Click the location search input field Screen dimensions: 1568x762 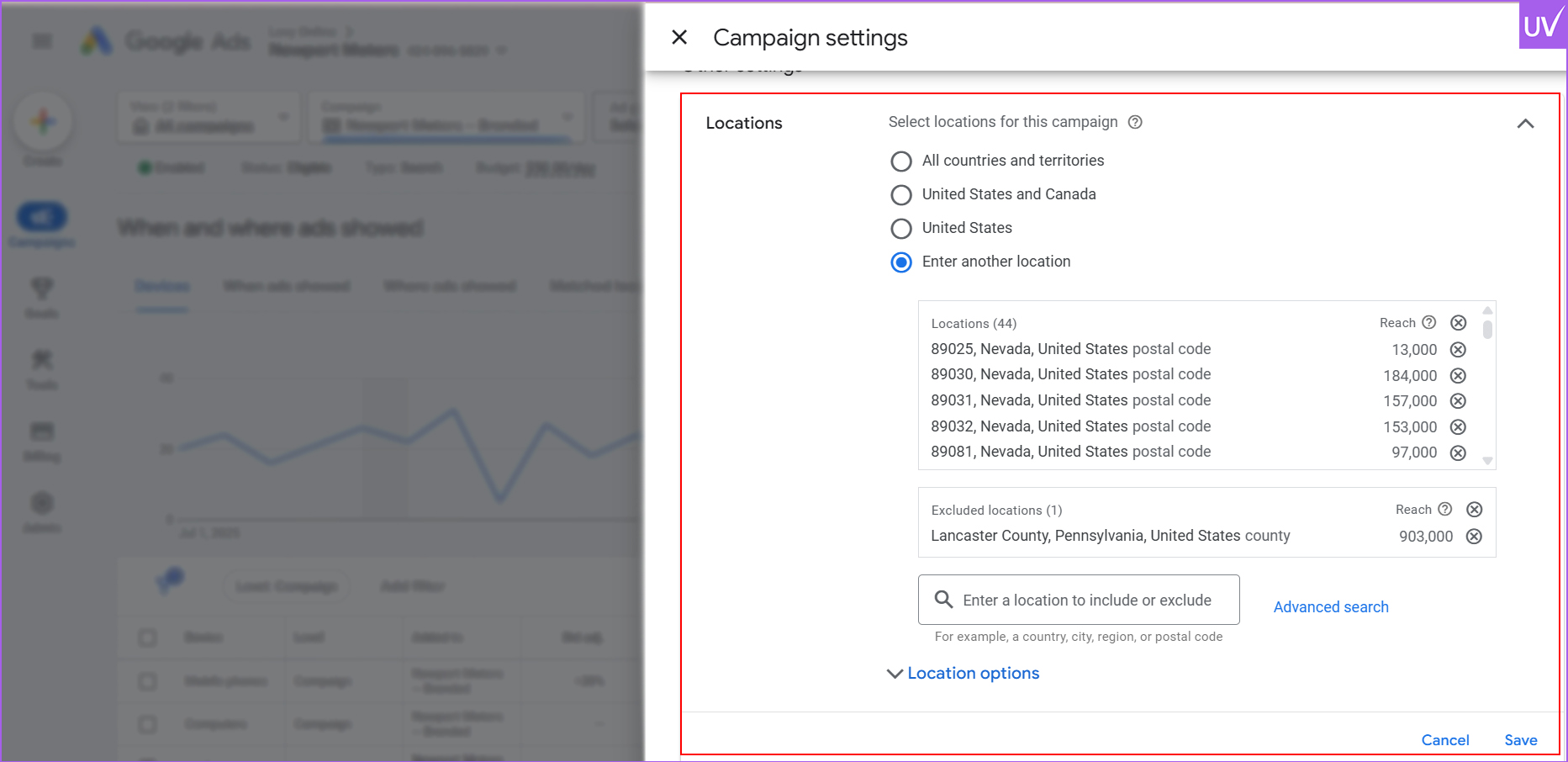(1088, 600)
